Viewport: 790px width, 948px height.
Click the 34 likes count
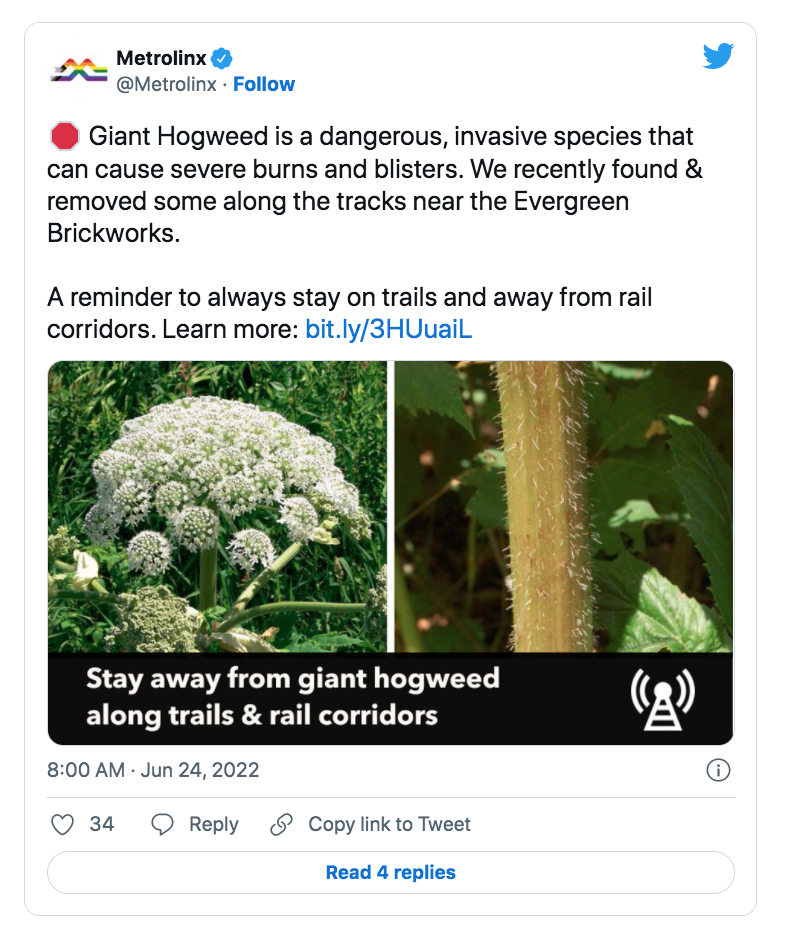tap(102, 825)
